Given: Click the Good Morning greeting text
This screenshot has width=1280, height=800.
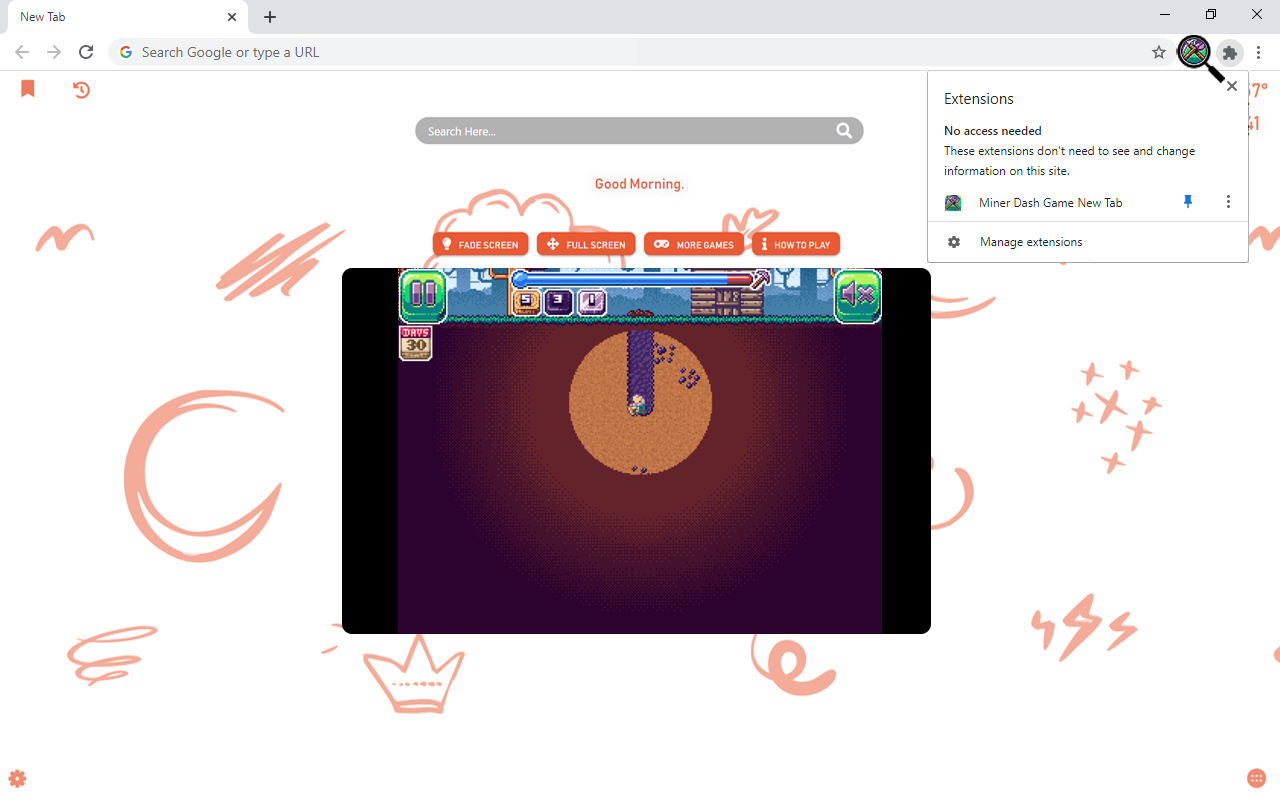Looking at the screenshot, I should coord(639,184).
